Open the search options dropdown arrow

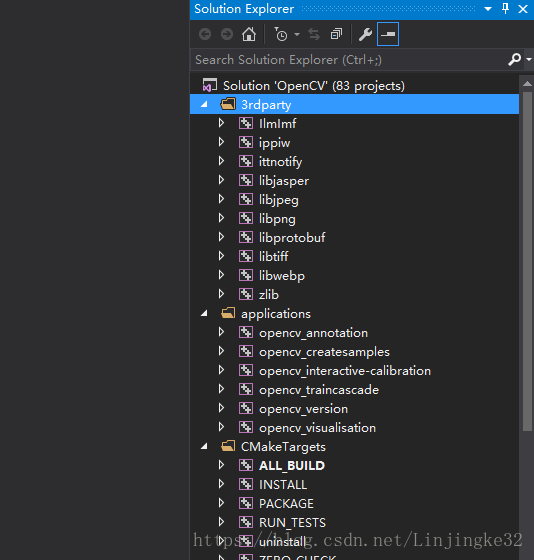[x=529, y=59]
